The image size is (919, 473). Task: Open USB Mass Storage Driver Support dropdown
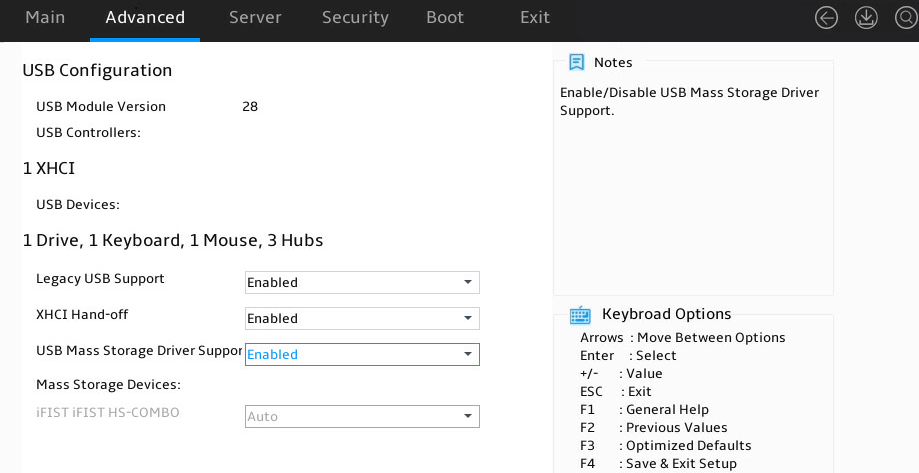coord(362,355)
